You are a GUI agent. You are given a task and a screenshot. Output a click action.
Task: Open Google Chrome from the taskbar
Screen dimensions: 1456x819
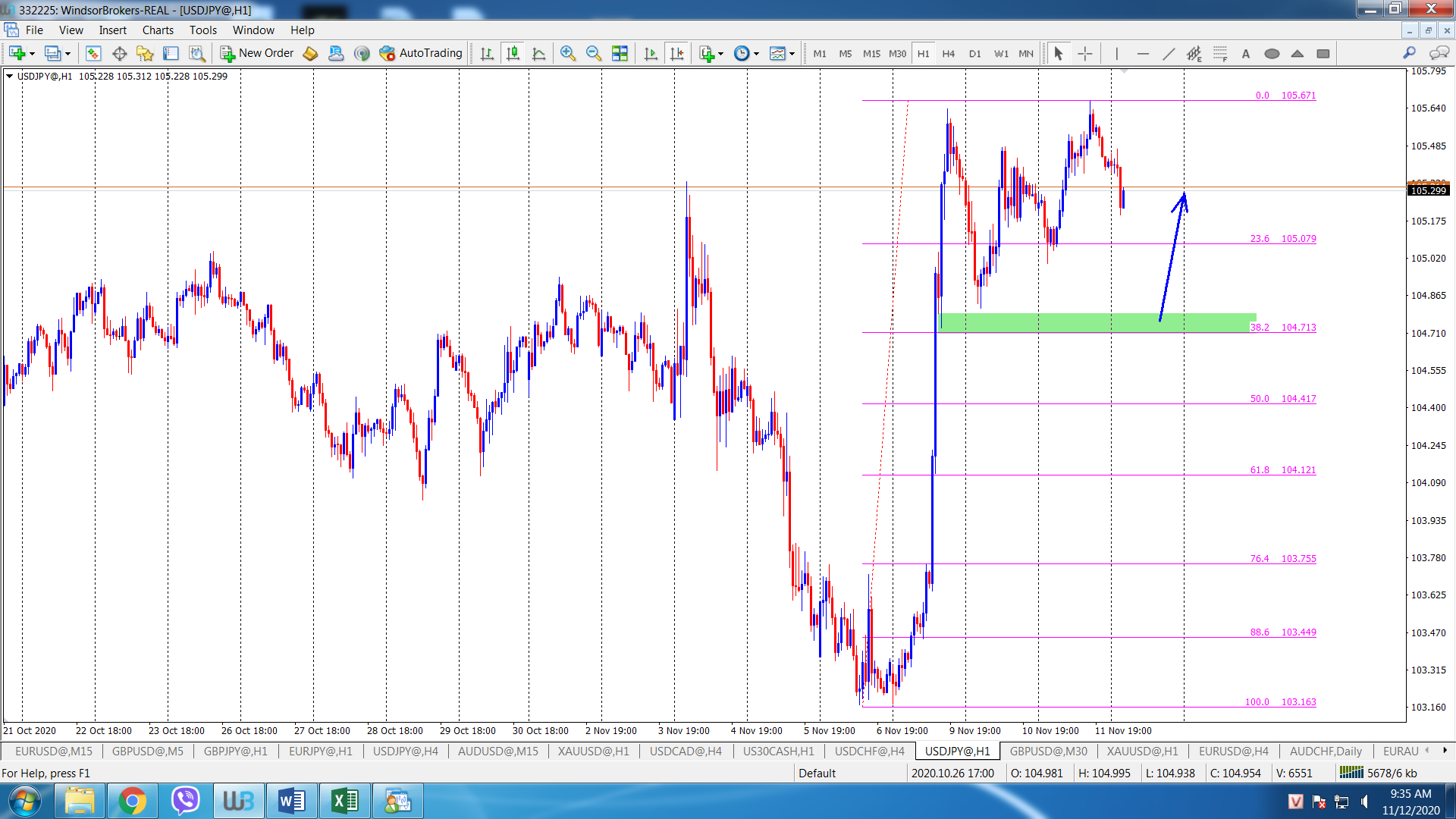point(132,801)
